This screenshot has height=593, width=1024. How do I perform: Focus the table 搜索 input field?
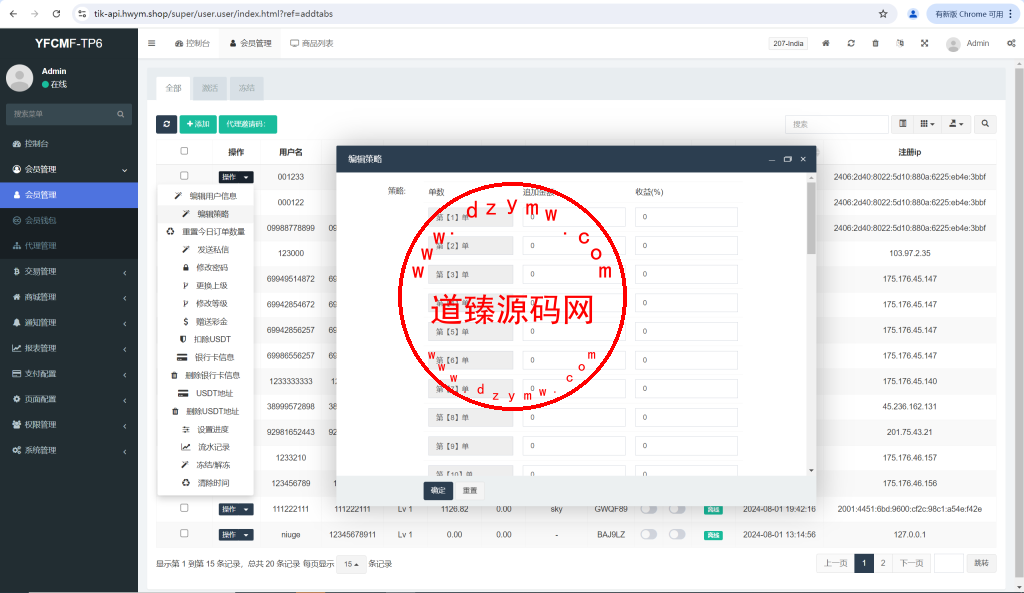[x=837, y=124]
